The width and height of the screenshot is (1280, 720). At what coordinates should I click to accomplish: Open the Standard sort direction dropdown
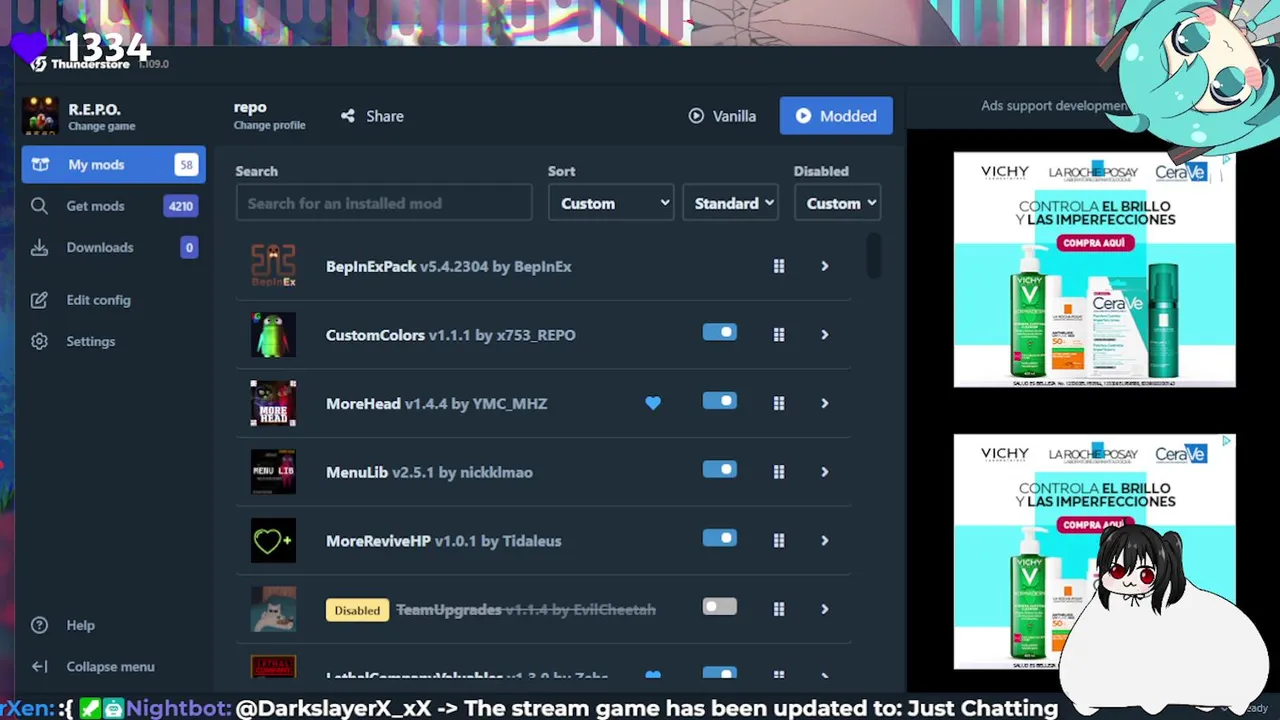click(731, 203)
